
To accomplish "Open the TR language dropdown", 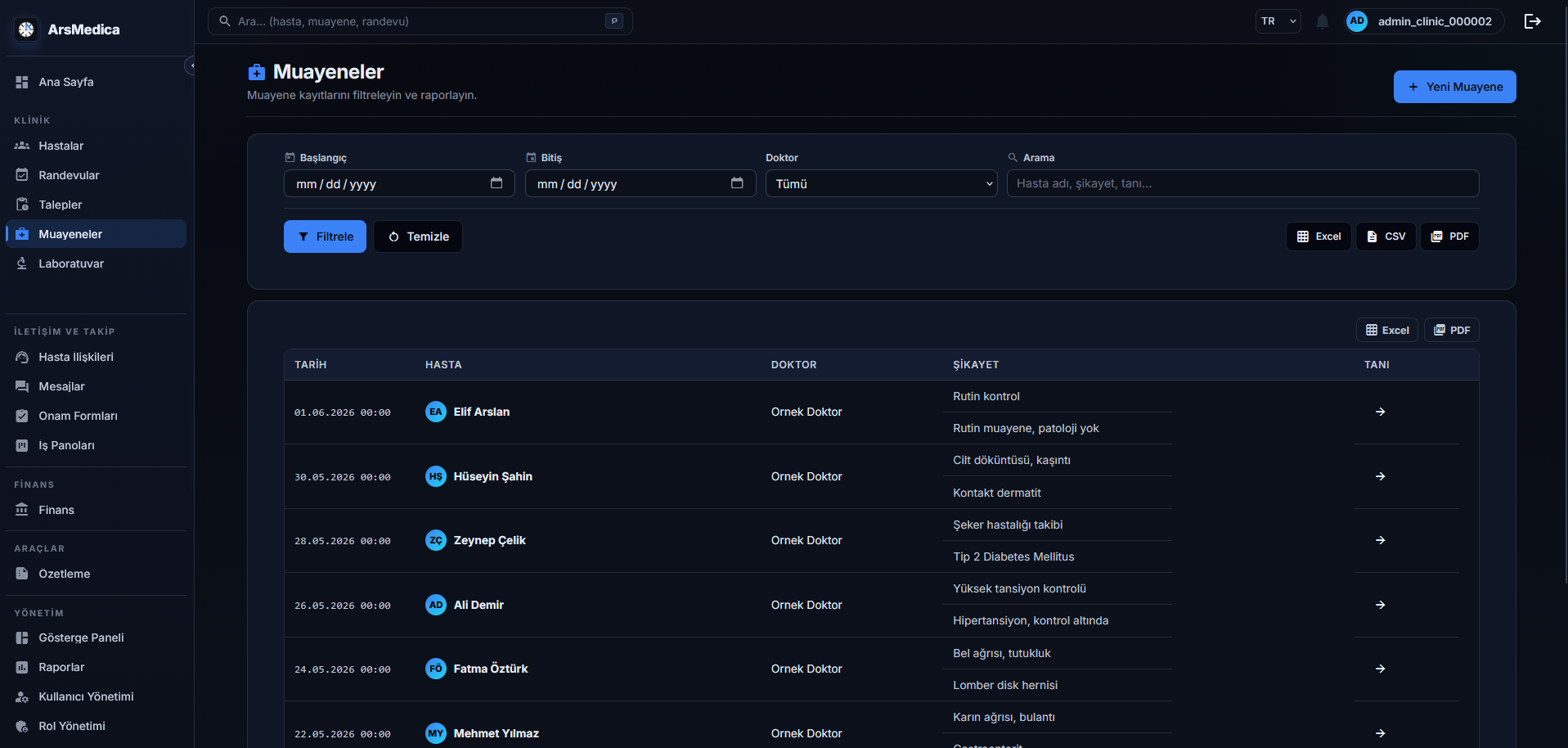I will 1278,21.
